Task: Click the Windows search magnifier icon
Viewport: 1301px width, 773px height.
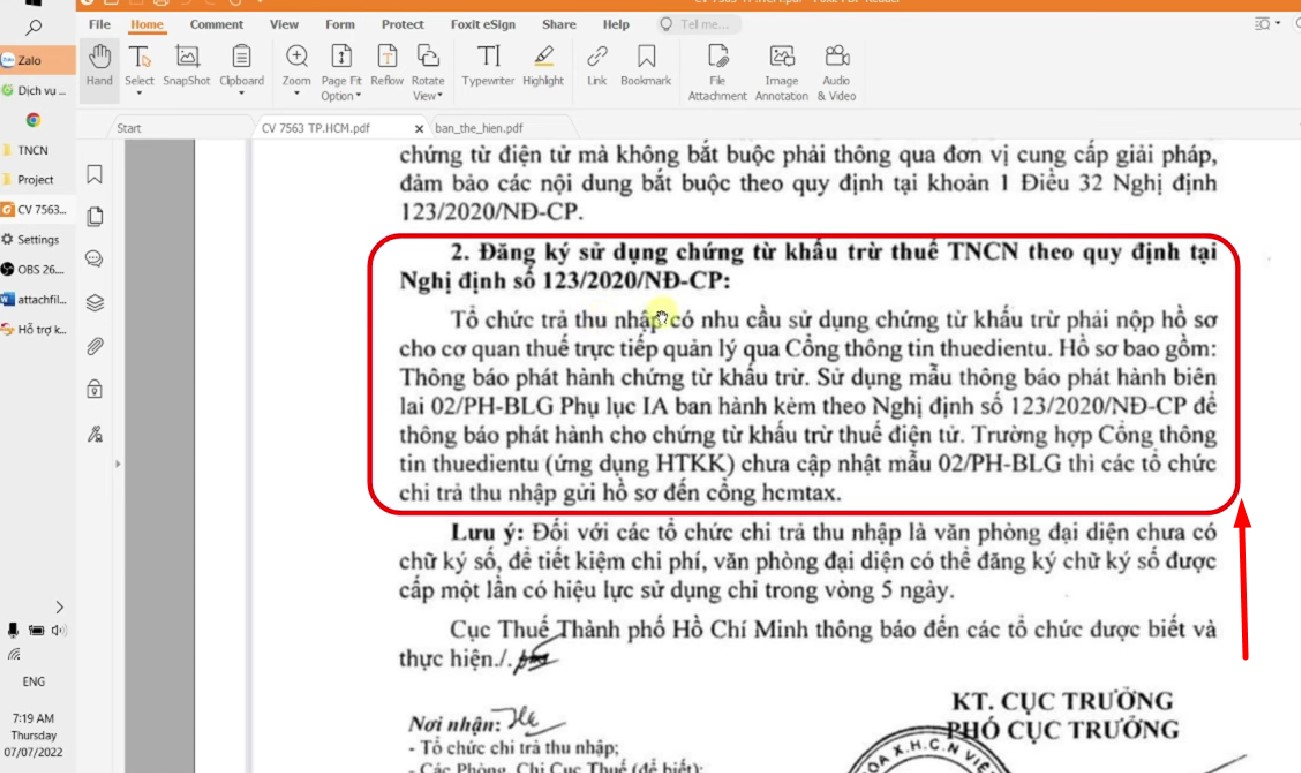Action: pyautogui.click(x=33, y=27)
